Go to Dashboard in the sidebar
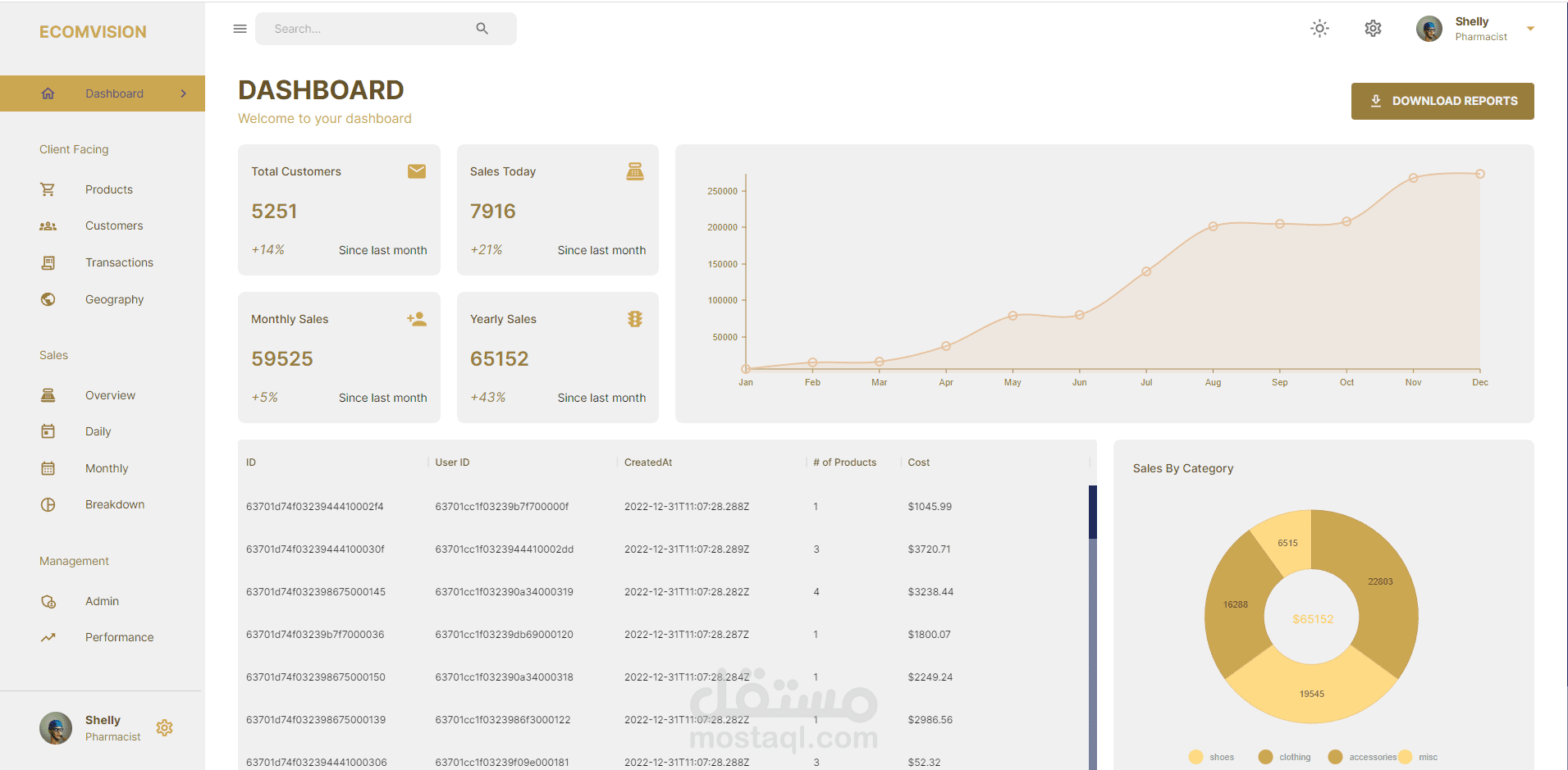Viewport: 1568px width, 770px height. click(x=103, y=93)
